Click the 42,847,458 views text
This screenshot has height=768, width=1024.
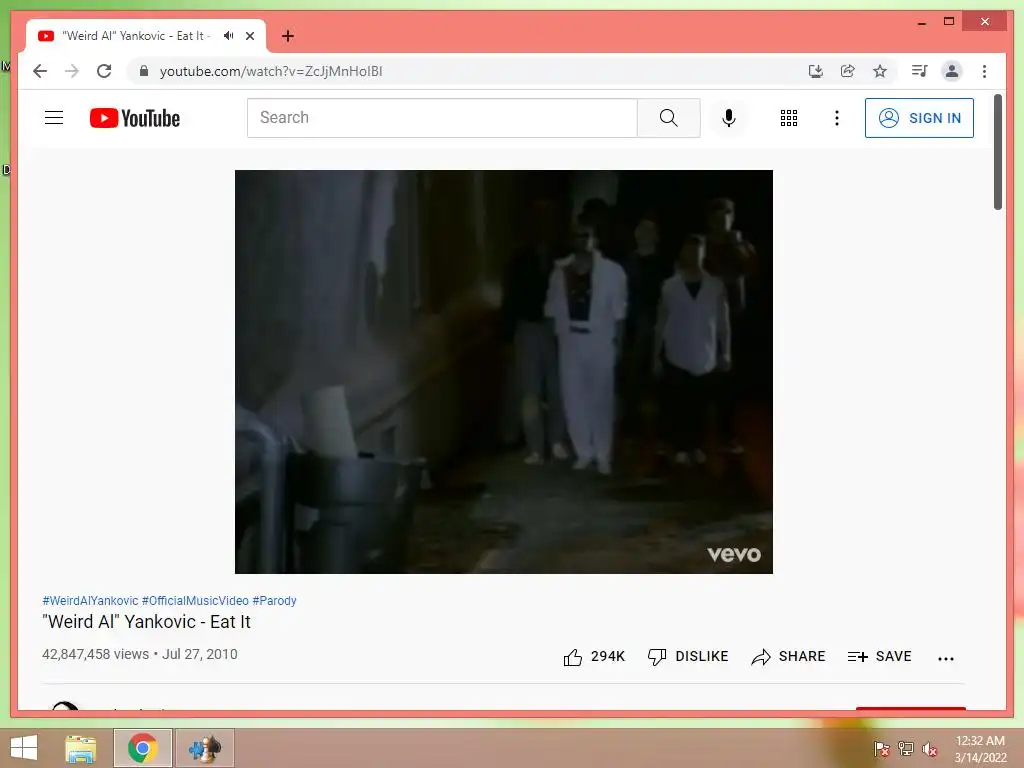click(x=95, y=654)
